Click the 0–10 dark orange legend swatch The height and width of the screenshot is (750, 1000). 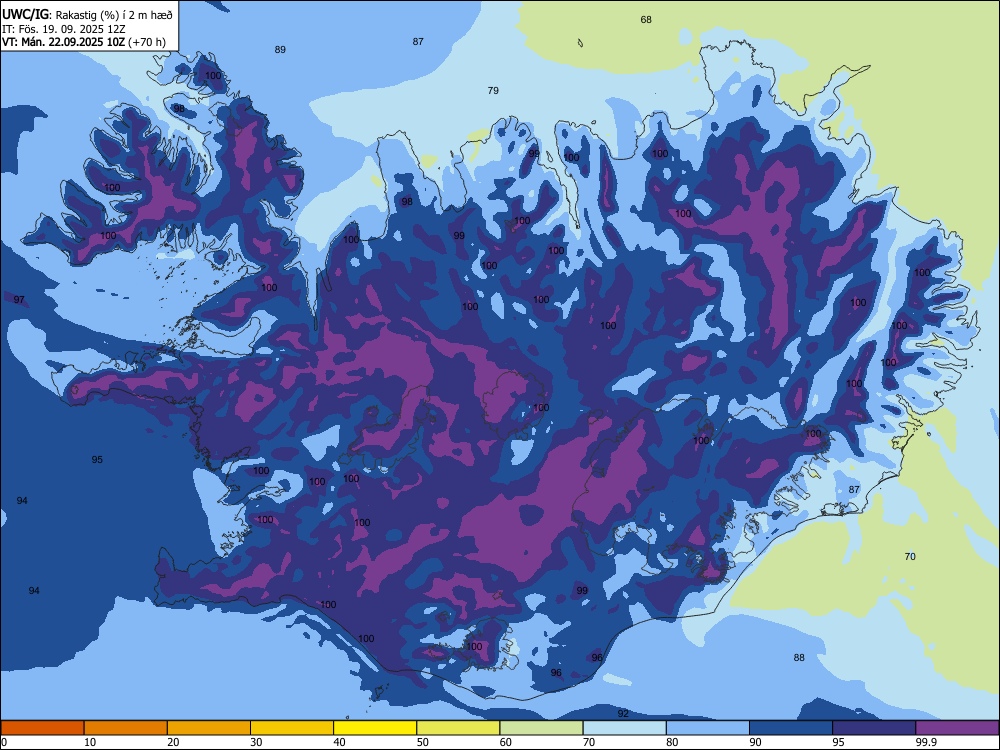tap(42, 728)
